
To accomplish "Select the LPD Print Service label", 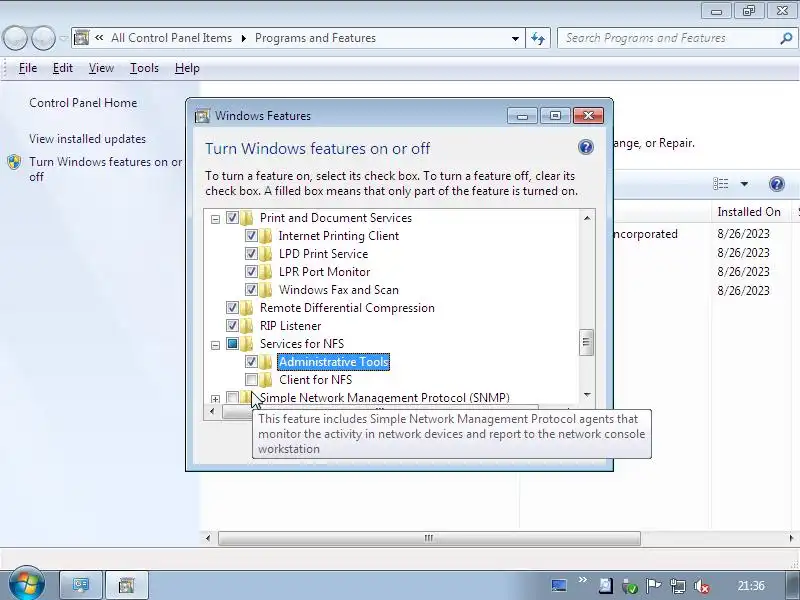I will [x=323, y=254].
